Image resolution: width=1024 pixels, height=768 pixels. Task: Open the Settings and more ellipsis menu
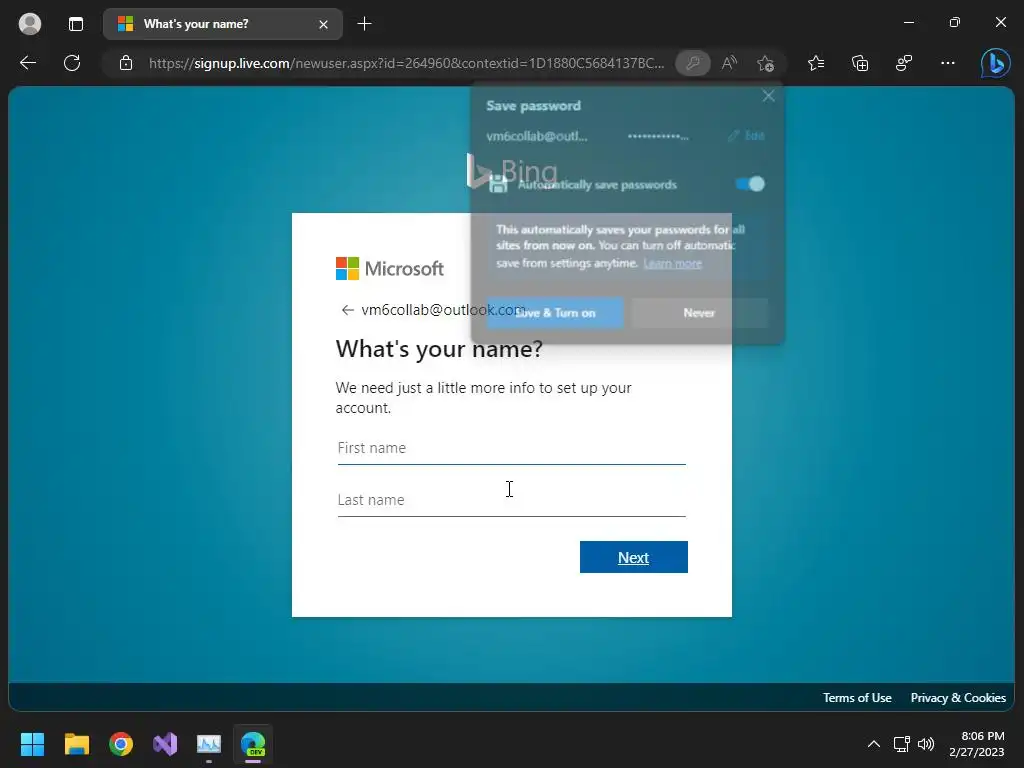click(948, 63)
